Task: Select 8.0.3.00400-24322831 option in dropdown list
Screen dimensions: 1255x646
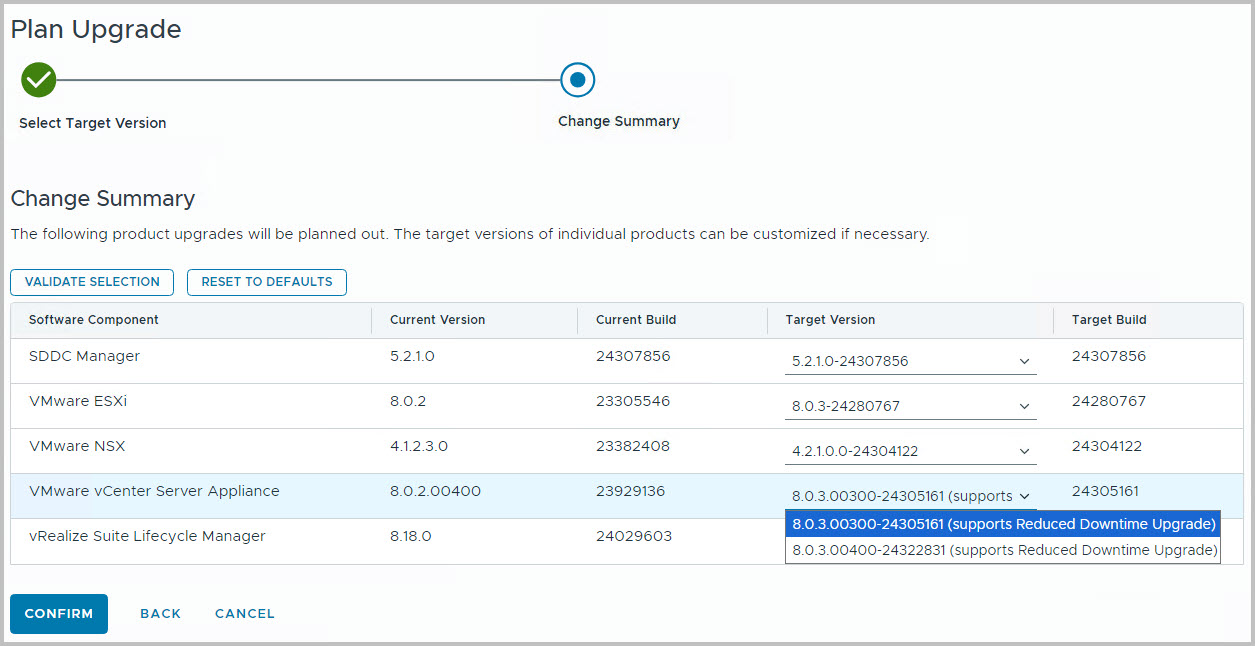Action: click(1003, 550)
